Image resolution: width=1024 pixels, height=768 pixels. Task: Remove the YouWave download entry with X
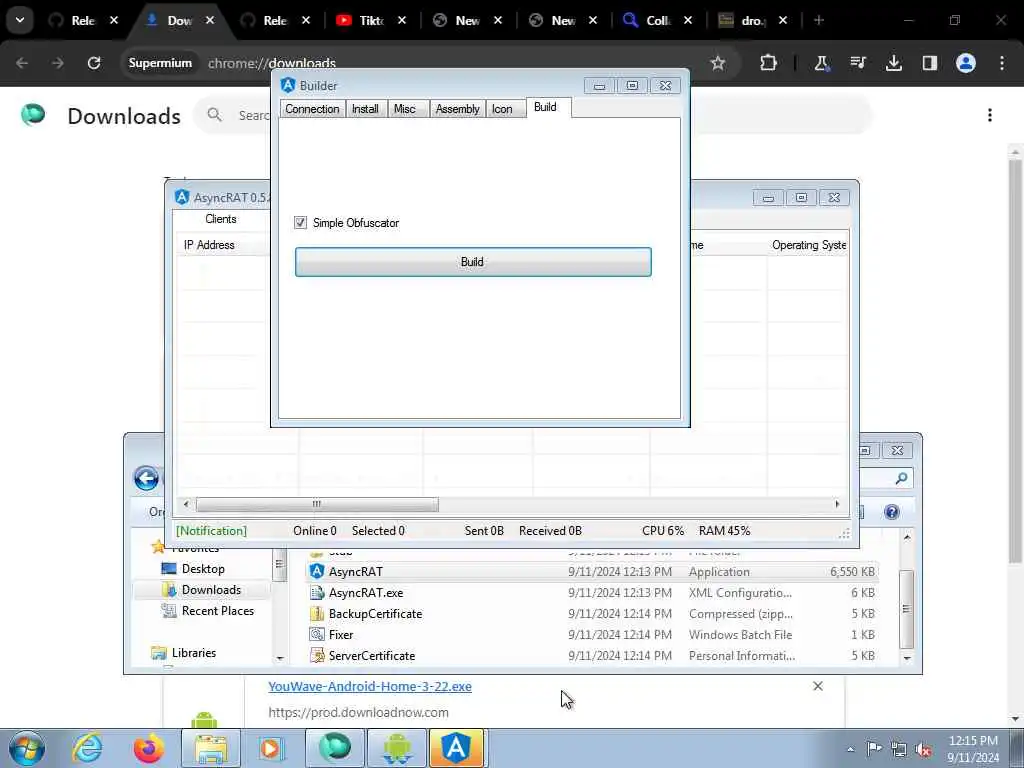[818, 686]
